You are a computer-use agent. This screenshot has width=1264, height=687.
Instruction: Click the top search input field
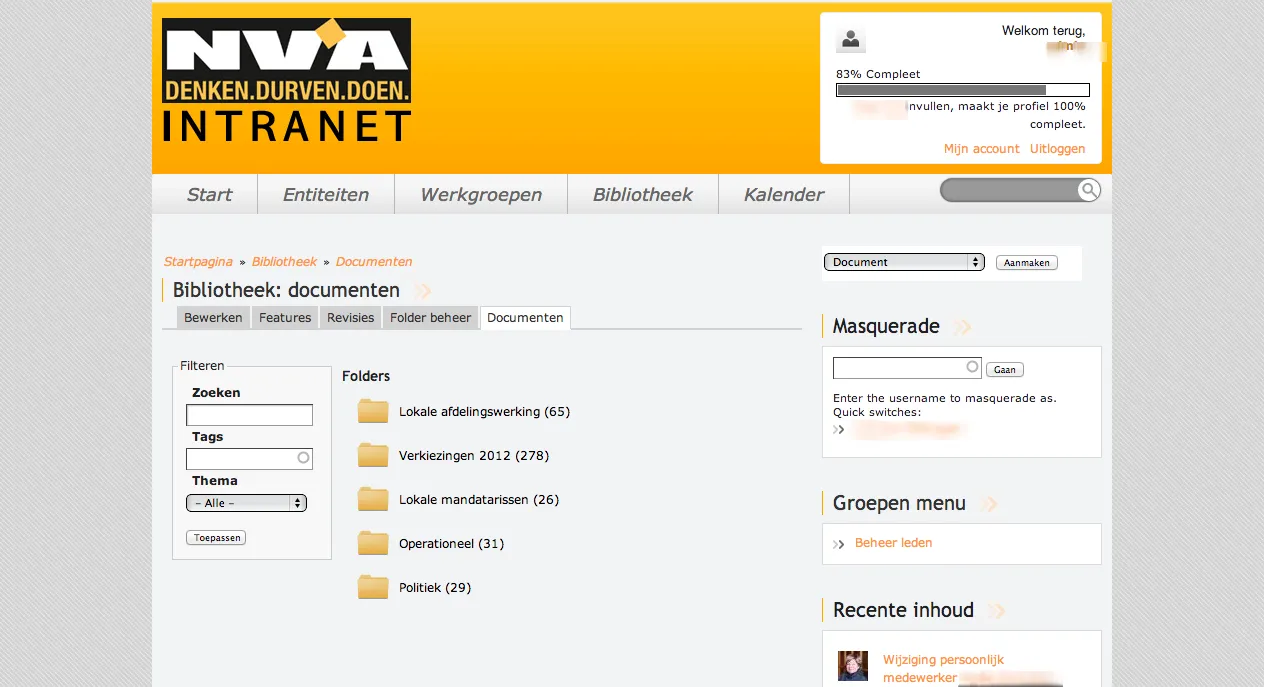(x=1009, y=190)
